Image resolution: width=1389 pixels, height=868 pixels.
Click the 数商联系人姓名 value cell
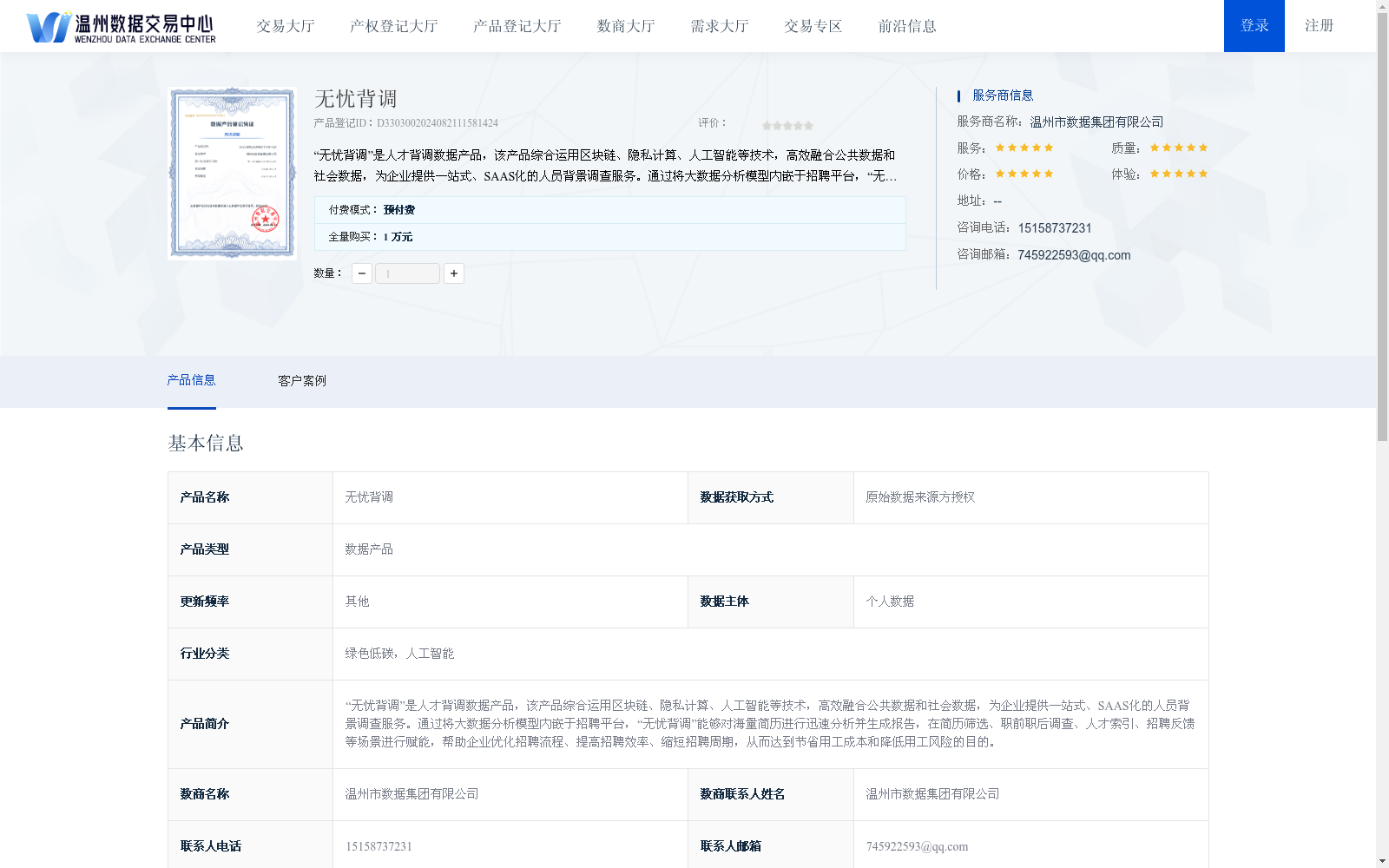[x=1030, y=794]
